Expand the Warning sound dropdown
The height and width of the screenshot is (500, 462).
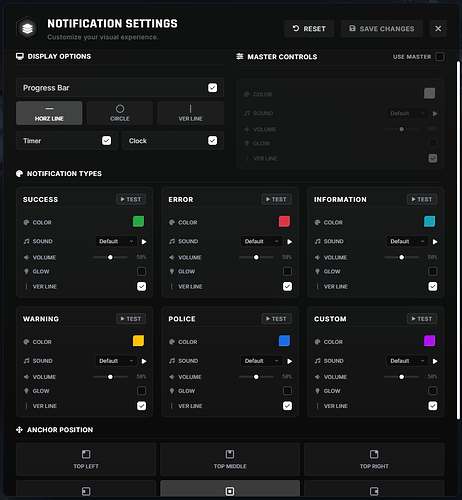click(x=116, y=361)
